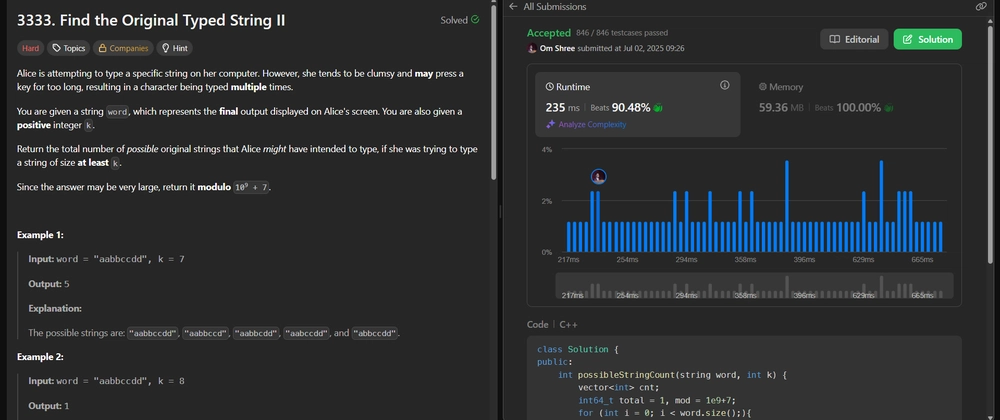Image resolution: width=1000 pixels, height=420 pixels.
Task: Click the C++ language label
Action: (568, 324)
